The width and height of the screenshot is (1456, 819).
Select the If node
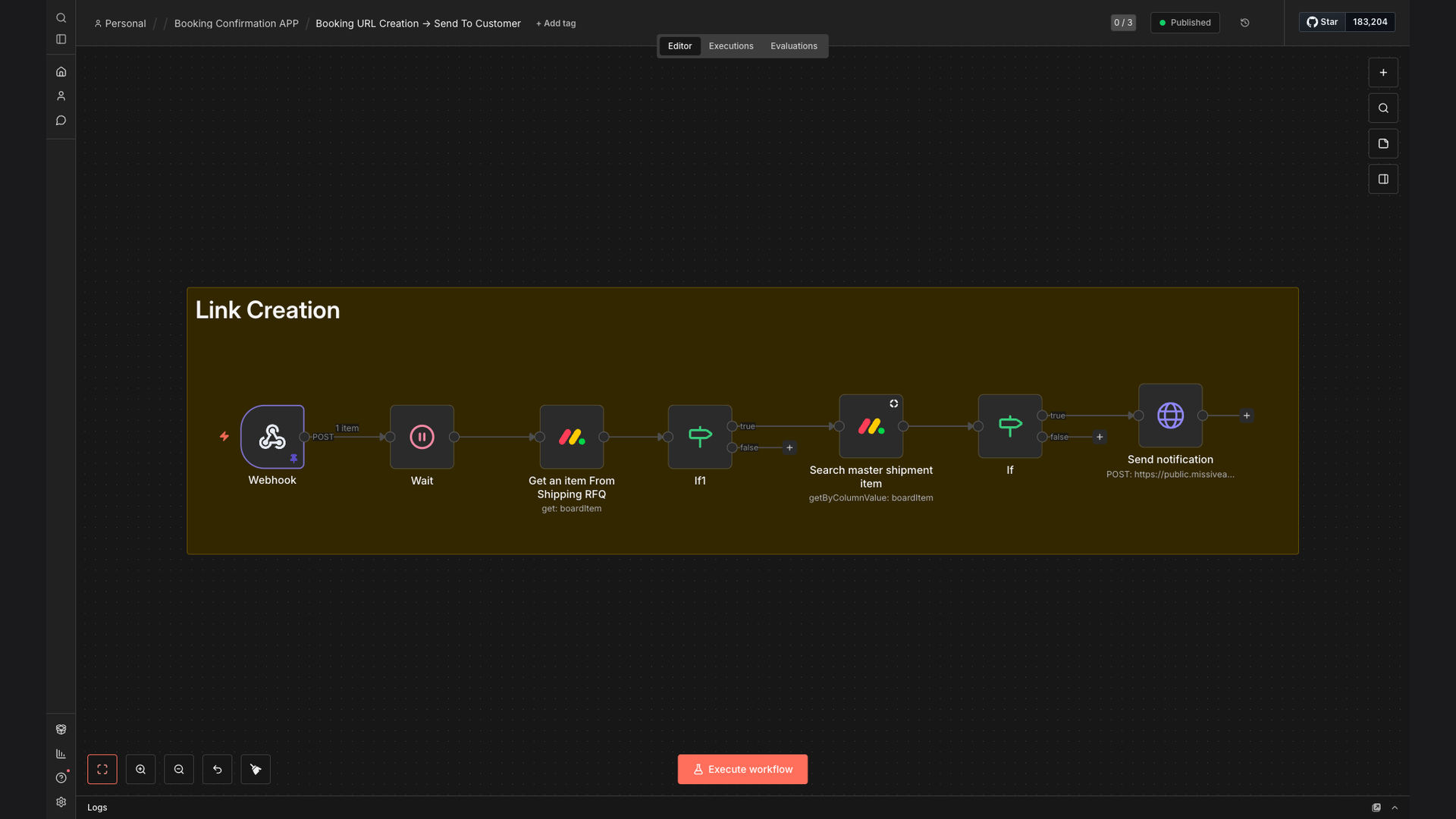tap(1010, 426)
